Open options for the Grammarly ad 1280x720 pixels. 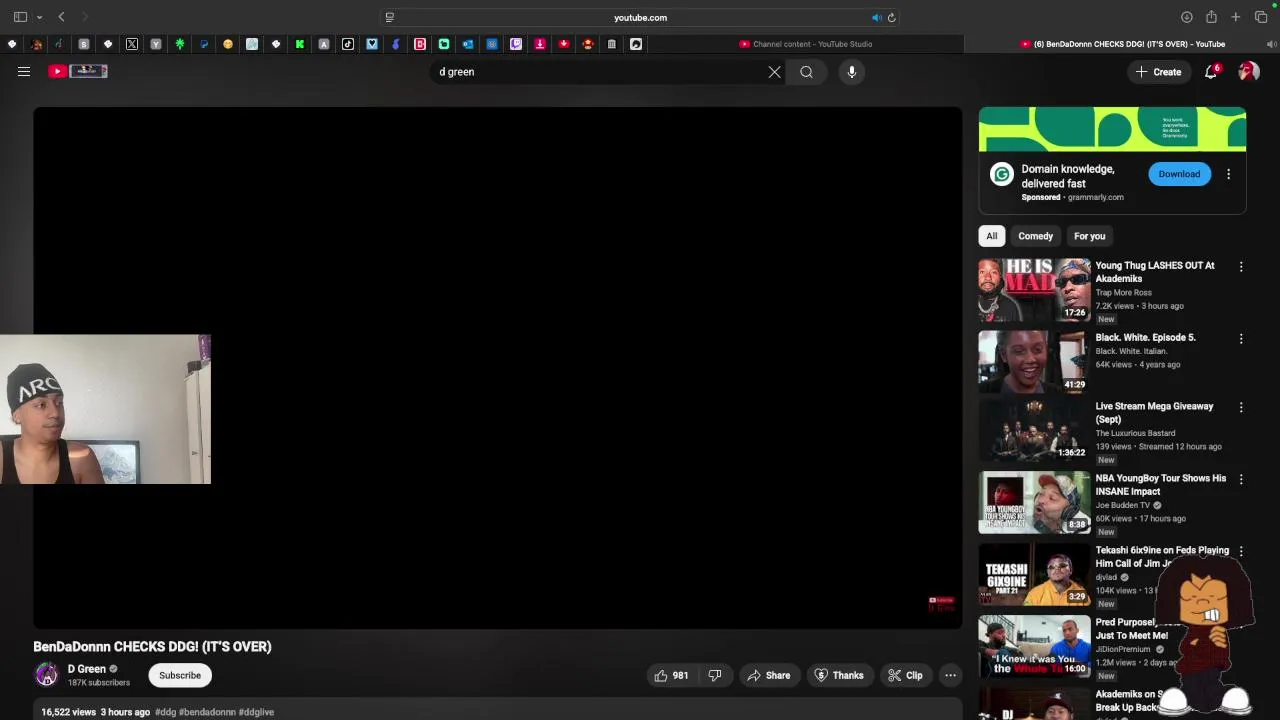pos(1228,174)
